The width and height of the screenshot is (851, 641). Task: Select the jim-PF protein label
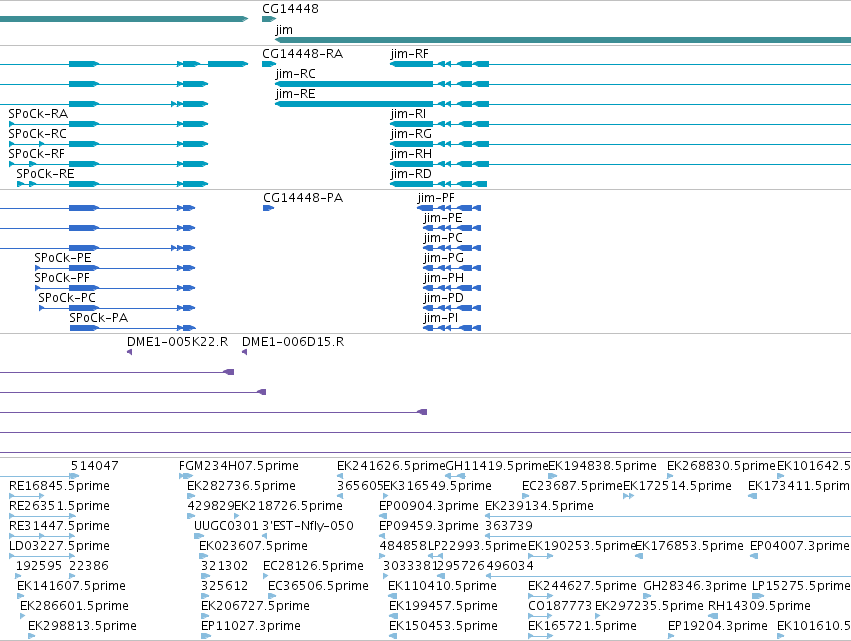pos(436,198)
